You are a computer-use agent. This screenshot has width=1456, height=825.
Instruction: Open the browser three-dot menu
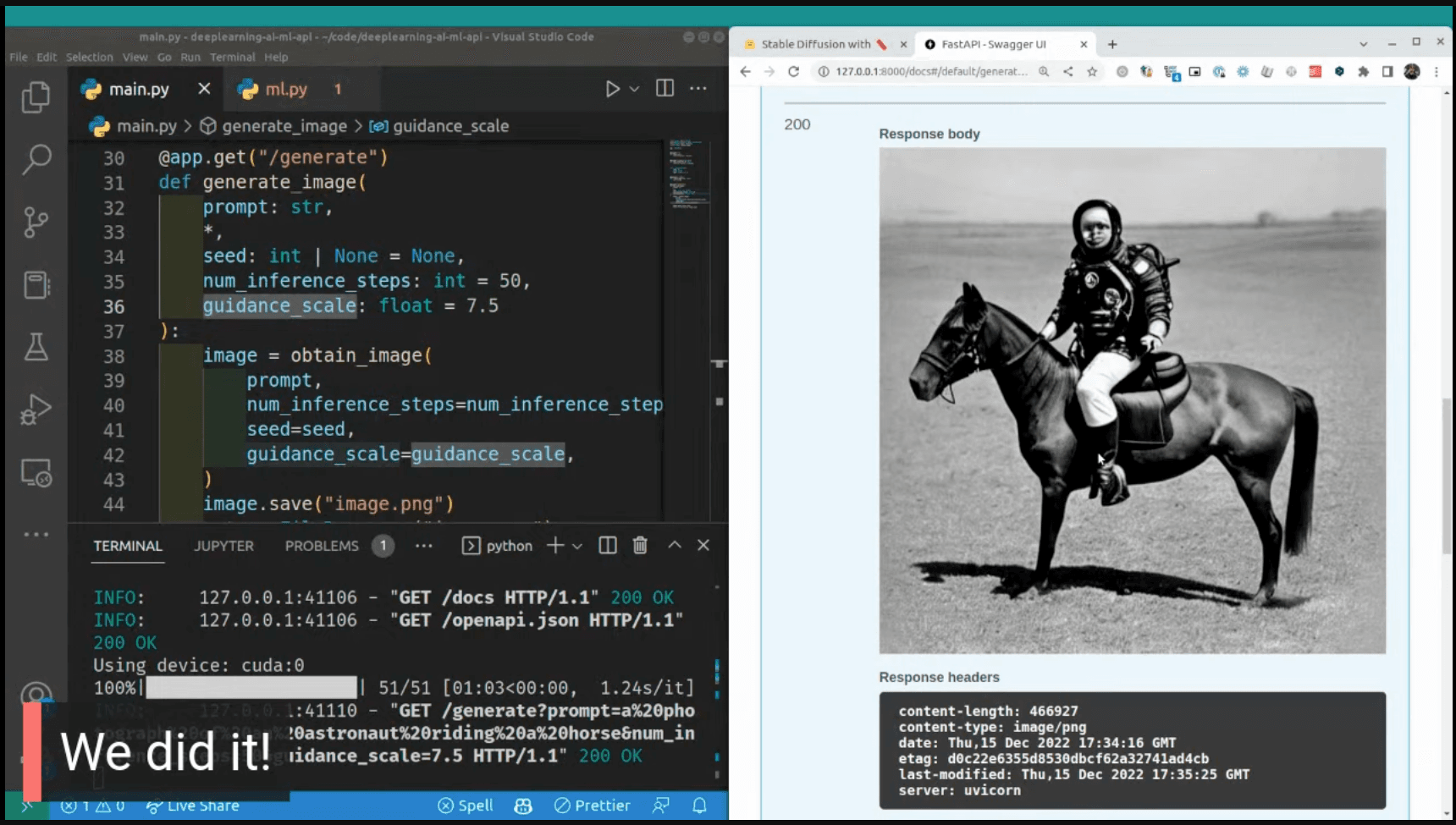click(1437, 72)
